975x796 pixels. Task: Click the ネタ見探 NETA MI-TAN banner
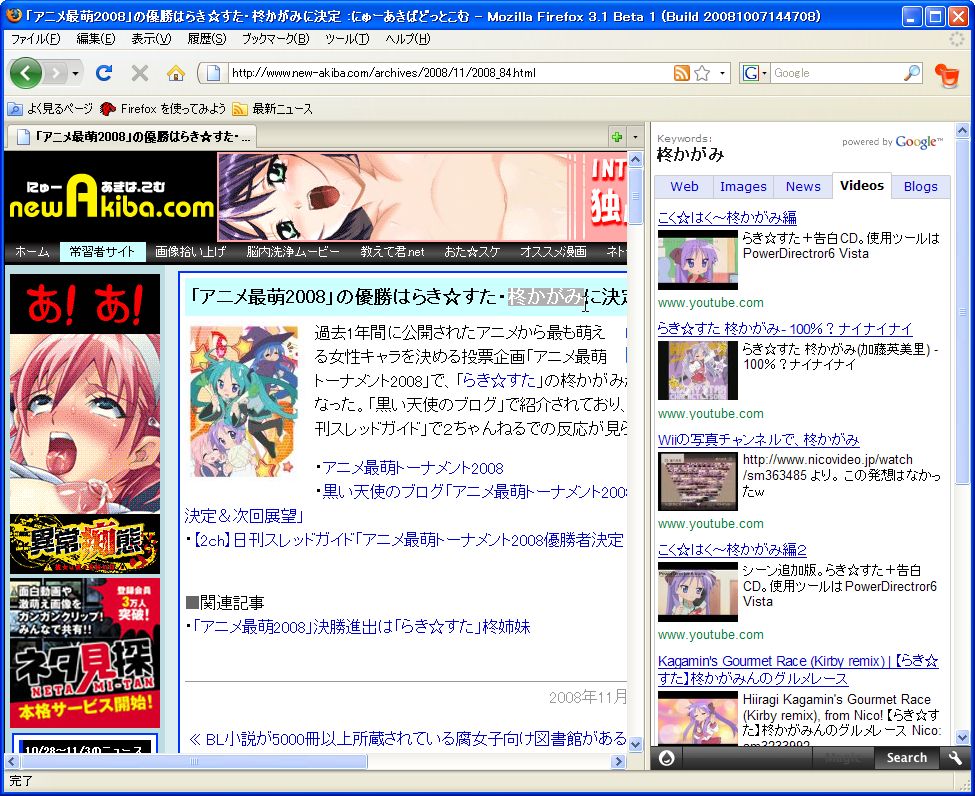(x=85, y=653)
